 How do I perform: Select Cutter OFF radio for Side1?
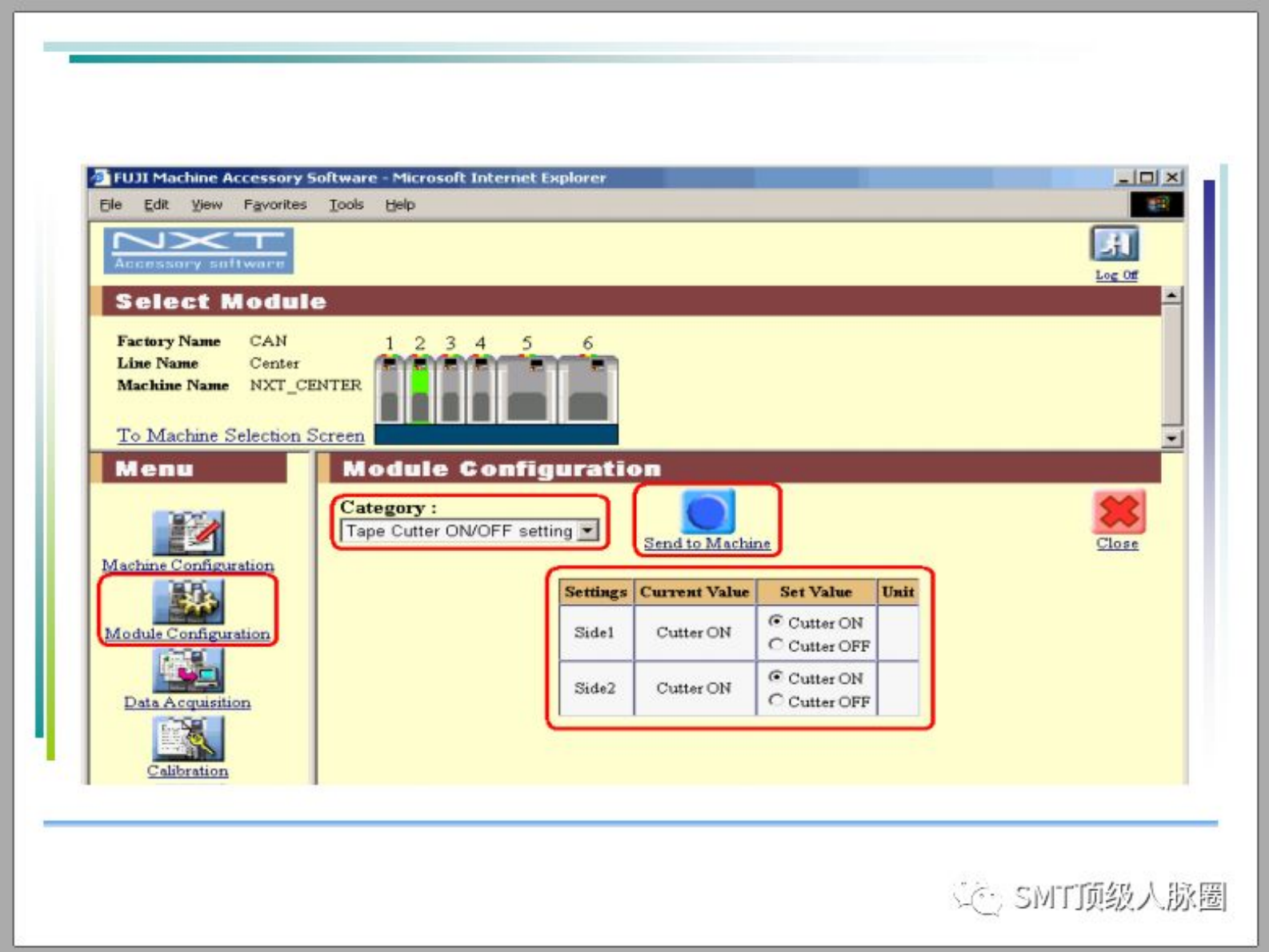click(x=775, y=644)
